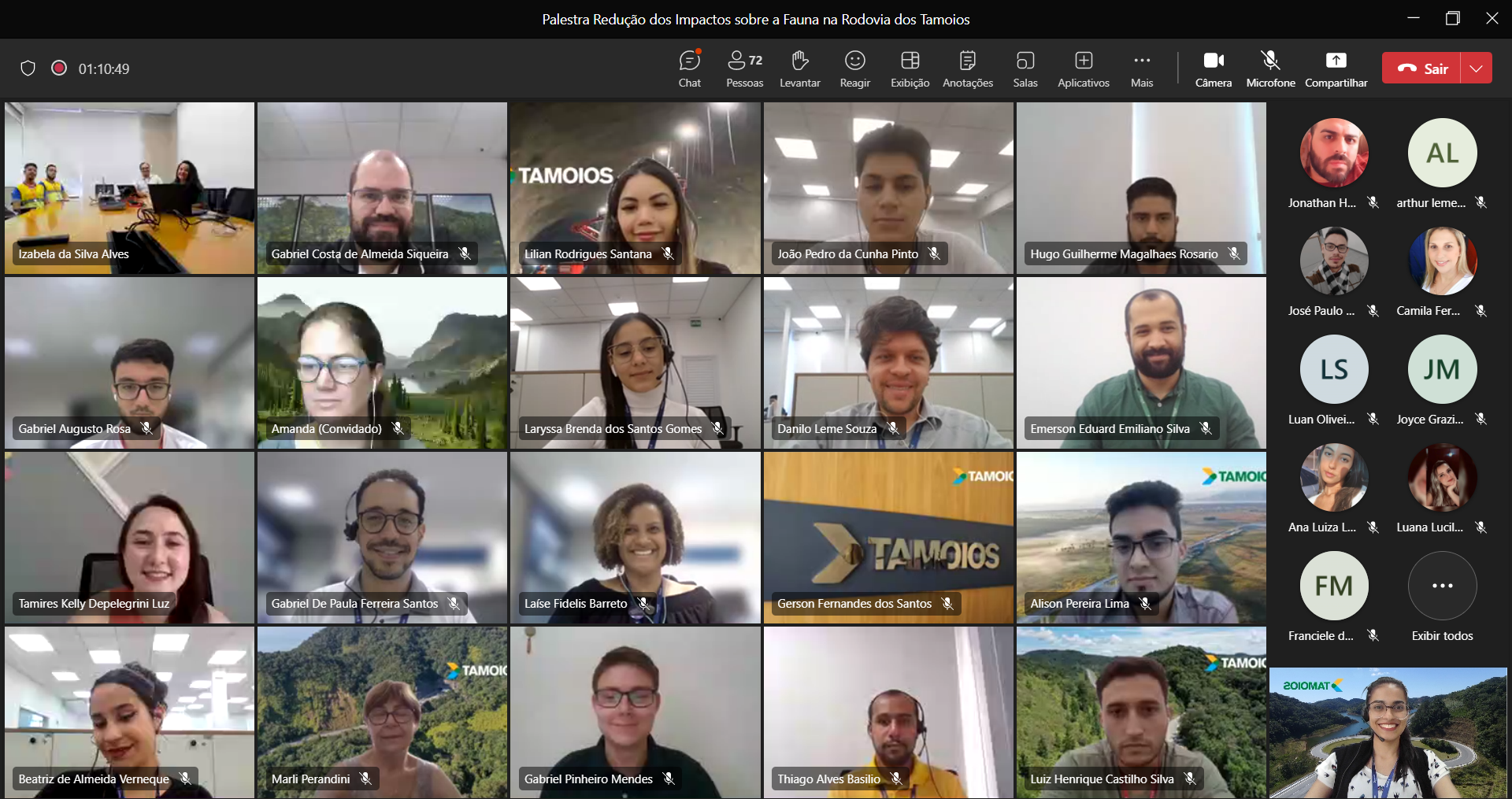Open the Chat panel
Screen dimensions: 1512x799
pyautogui.click(x=689, y=68)
